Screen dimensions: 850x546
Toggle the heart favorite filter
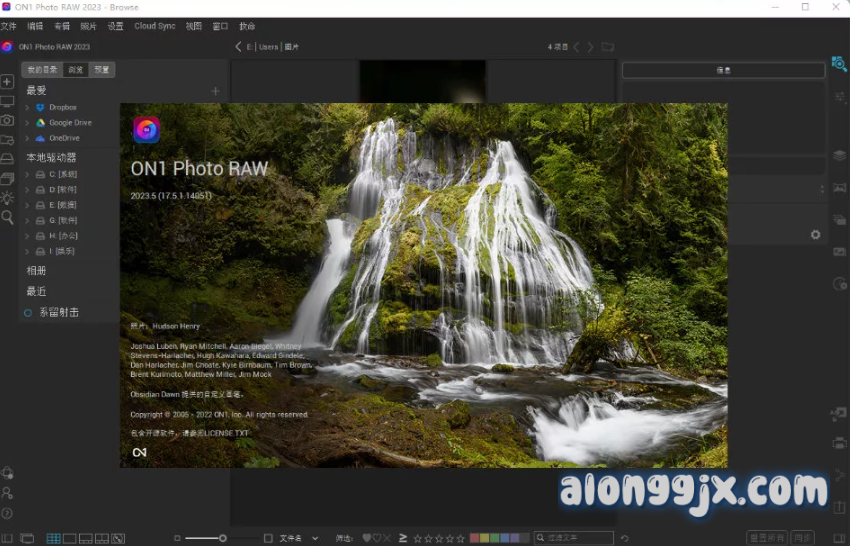[368, 539]
